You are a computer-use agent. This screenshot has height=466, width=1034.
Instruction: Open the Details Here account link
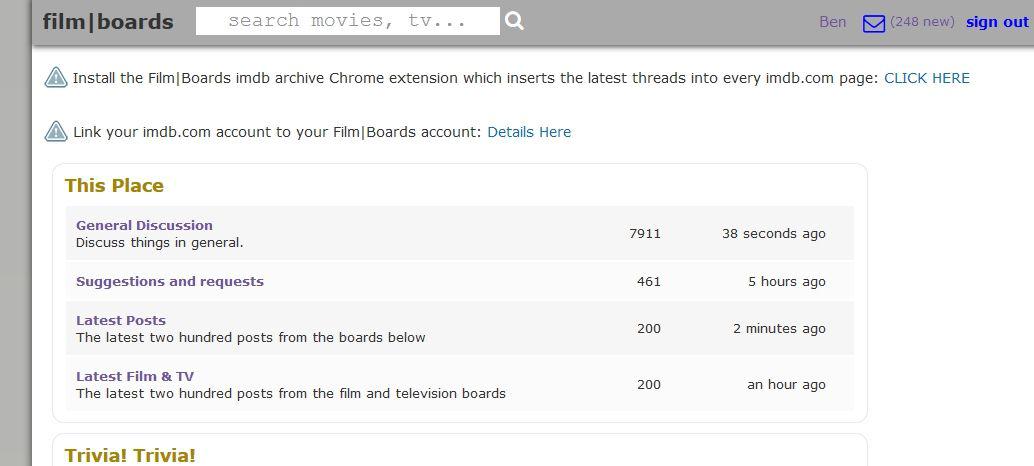tap(529, 132)
